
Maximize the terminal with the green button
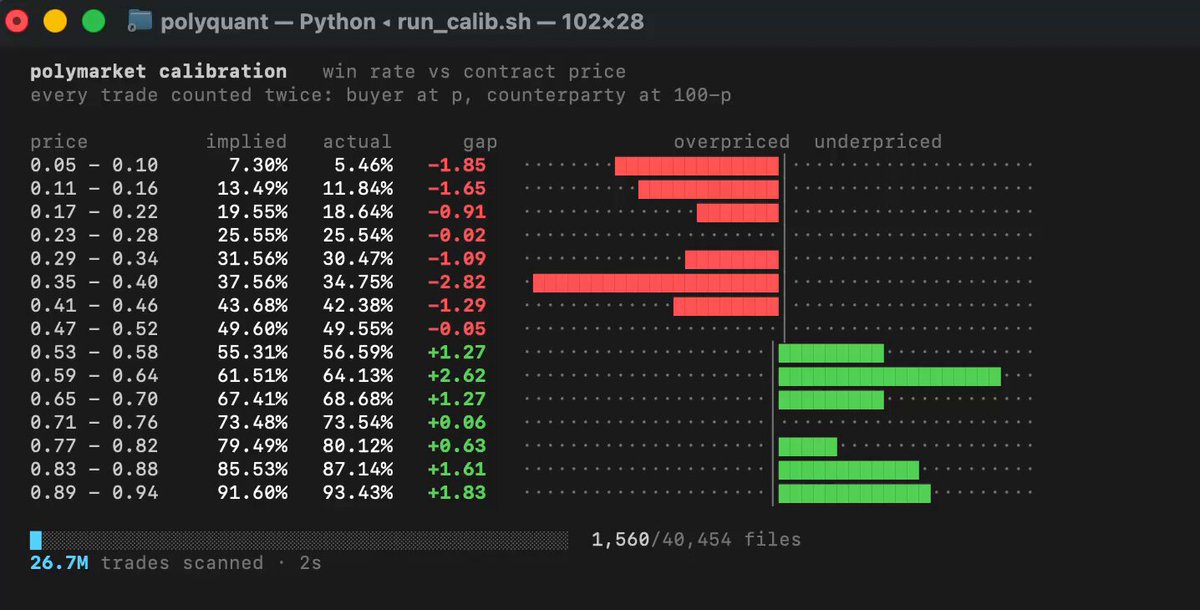point(93,20)
